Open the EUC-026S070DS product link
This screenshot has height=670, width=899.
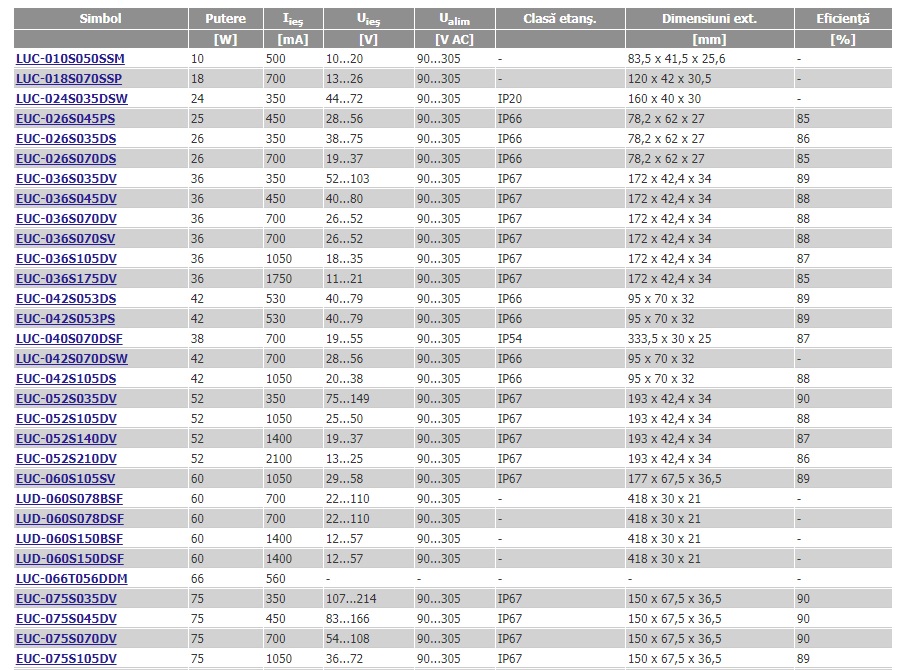[66, 159]
